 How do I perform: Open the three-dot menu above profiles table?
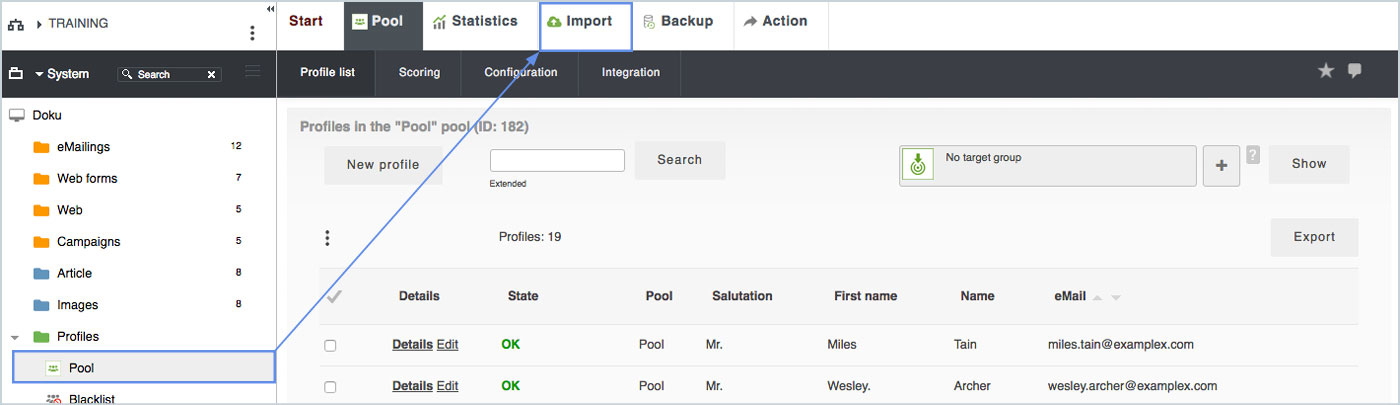(x=327, y=238)
